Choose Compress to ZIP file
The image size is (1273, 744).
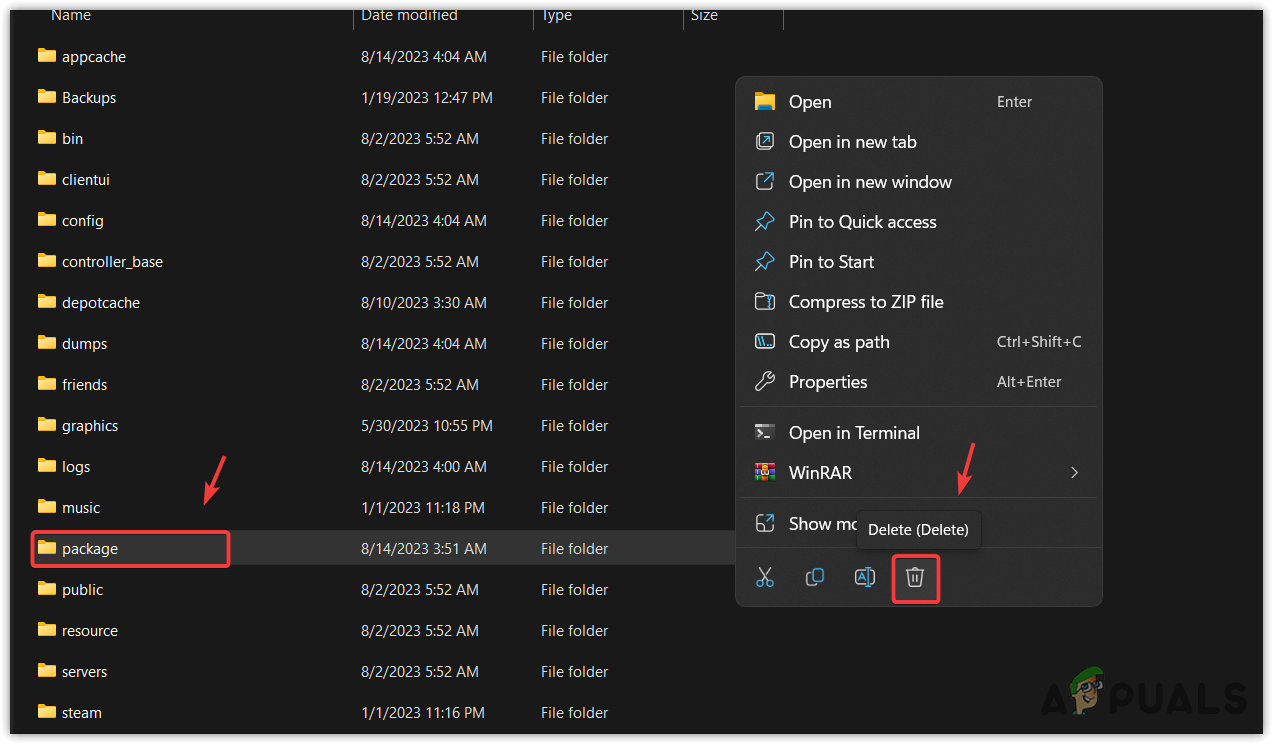point(865,302)
